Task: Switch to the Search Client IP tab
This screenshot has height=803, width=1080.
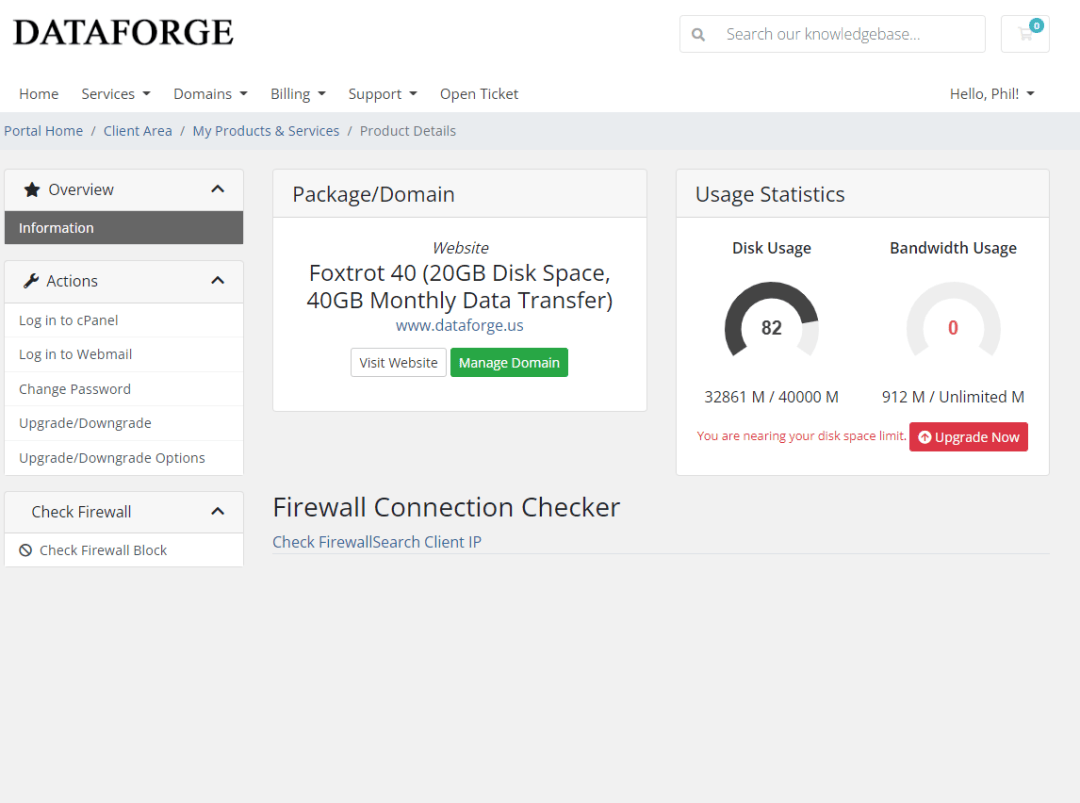Action: pyautogui.click(x=427, y=542)
